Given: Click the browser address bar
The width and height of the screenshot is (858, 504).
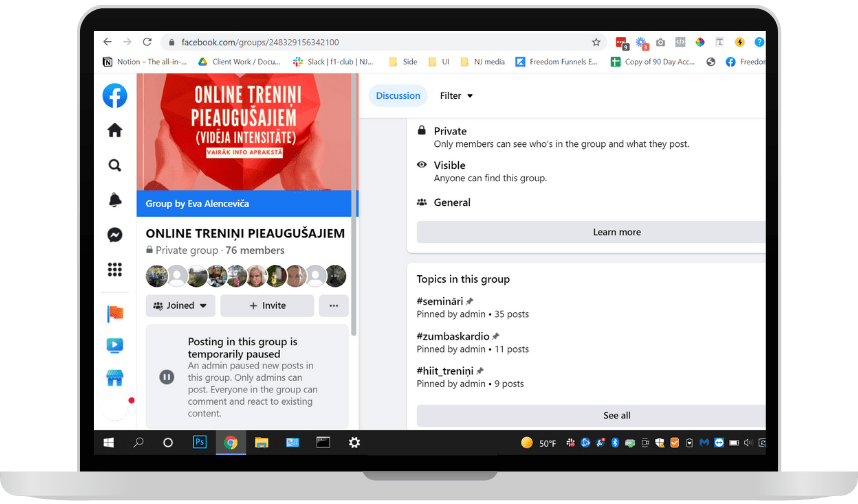Looking at the screenshot, I should [380, 42].
